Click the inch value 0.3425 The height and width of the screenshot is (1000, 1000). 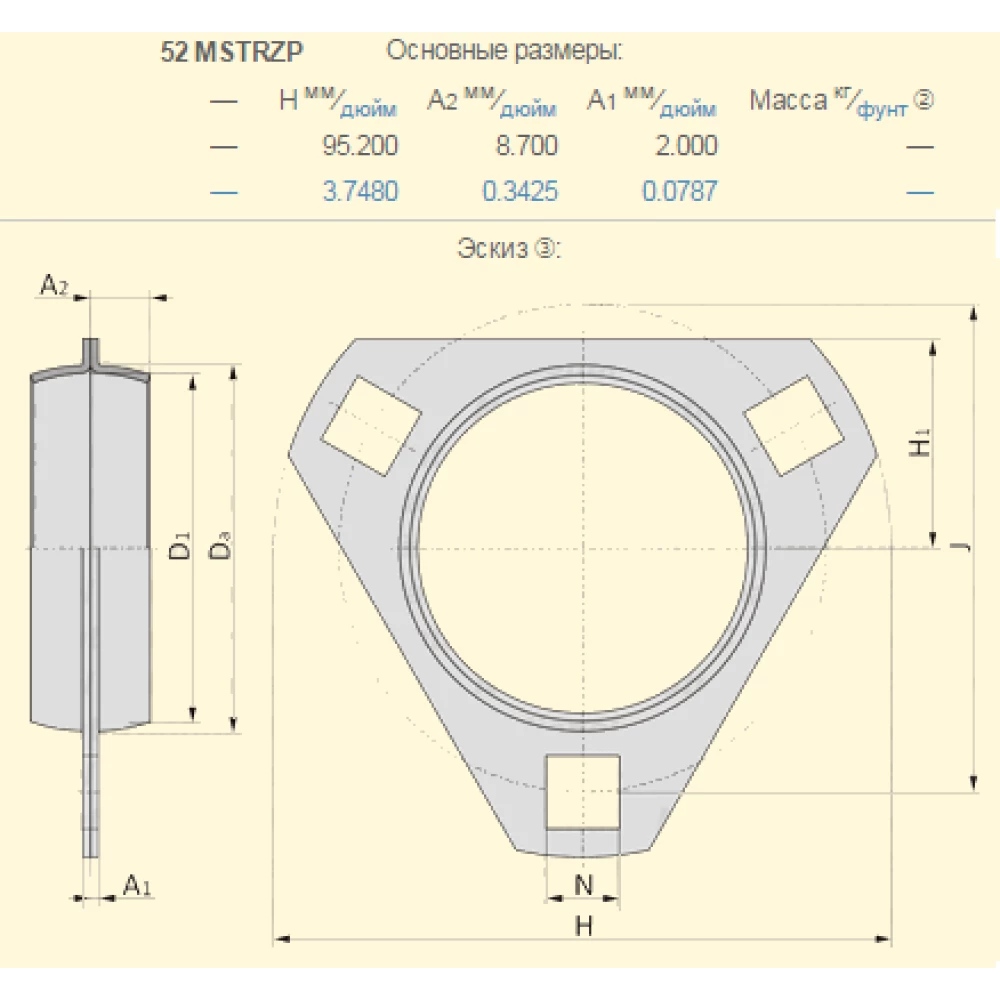click(x=520, y=189)
